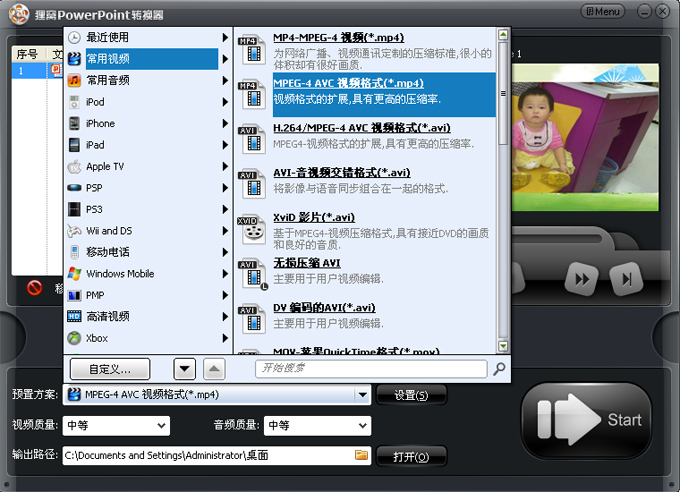Viewport: 680px width, 492px height.
Task: Click the Start conversion button
Action: pyautogui.click(x=586, y=420)
